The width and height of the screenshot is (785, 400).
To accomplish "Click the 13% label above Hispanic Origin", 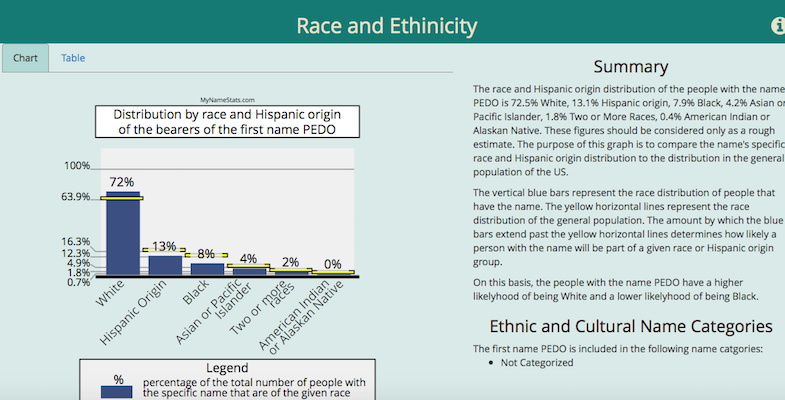I will (x=164, y=246).
